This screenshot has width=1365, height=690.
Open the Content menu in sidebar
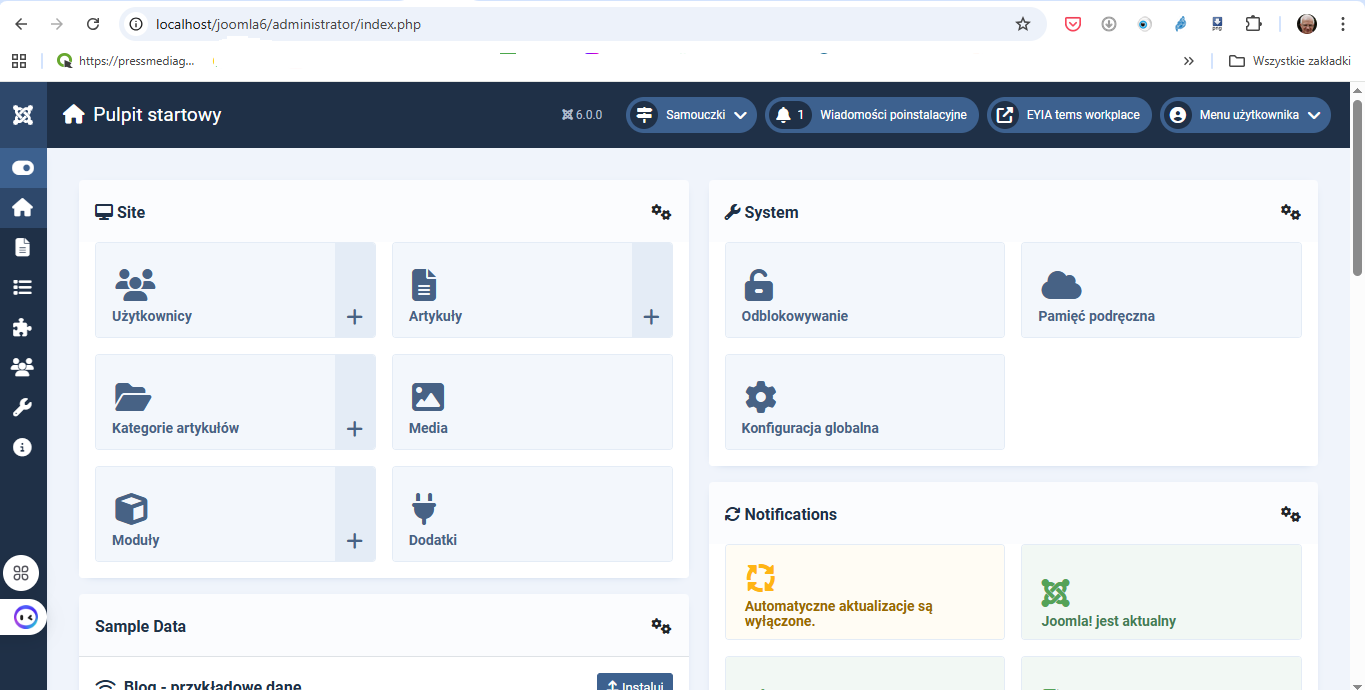click(22, 247)
